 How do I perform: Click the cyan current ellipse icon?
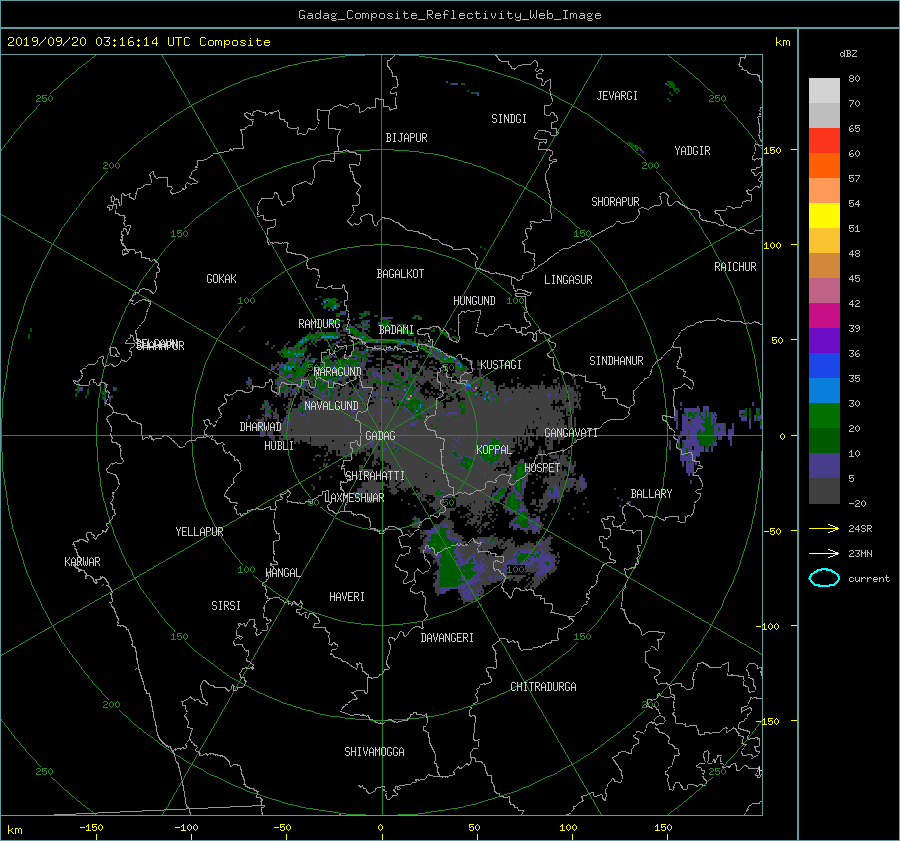(824, 578)
